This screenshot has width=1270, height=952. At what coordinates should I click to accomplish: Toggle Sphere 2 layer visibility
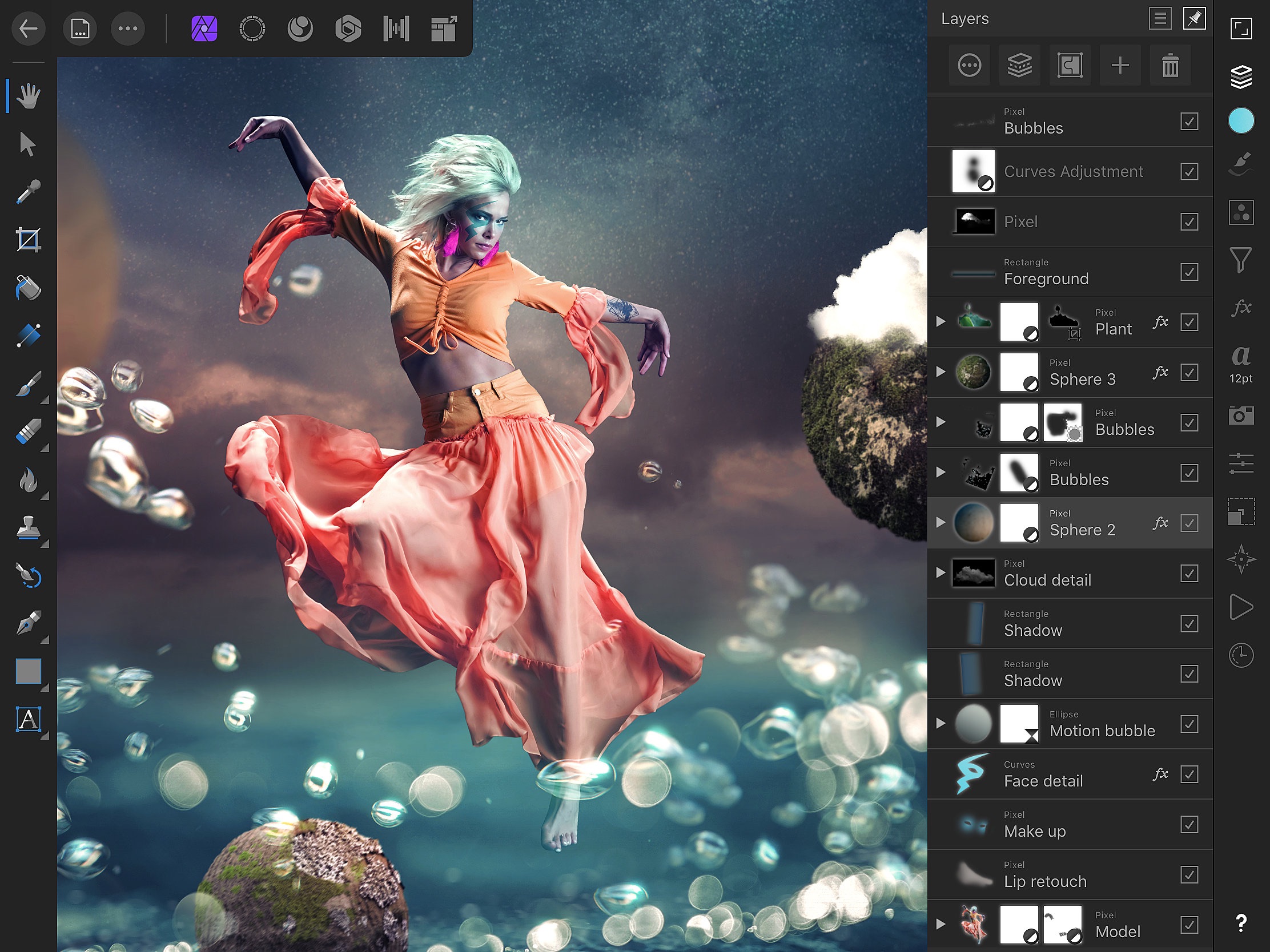[x=1189, y=523]
